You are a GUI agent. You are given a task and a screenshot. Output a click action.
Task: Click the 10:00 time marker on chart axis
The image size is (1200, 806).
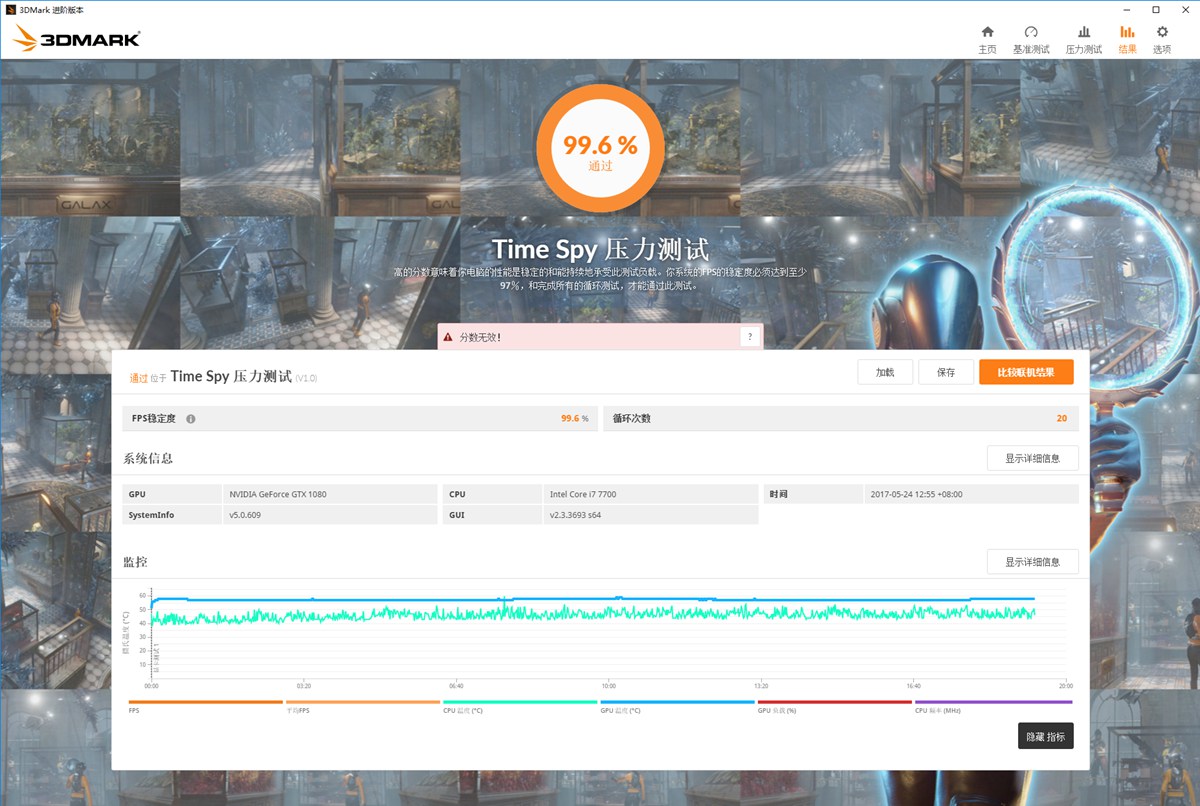click(x=608, y=686)
